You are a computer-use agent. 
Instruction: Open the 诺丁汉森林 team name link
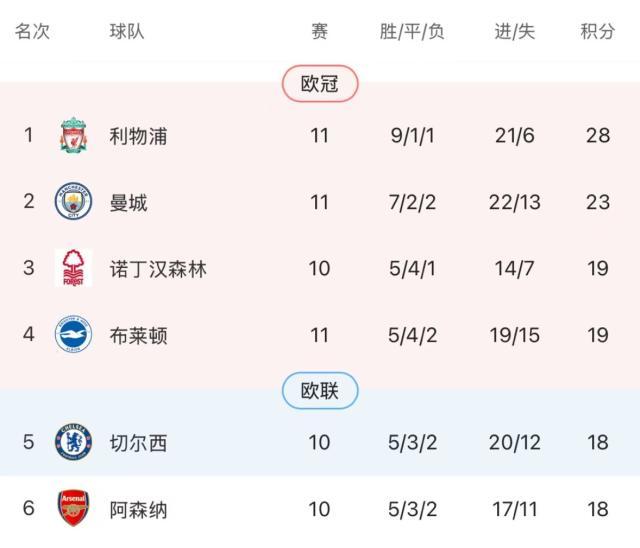158,268
